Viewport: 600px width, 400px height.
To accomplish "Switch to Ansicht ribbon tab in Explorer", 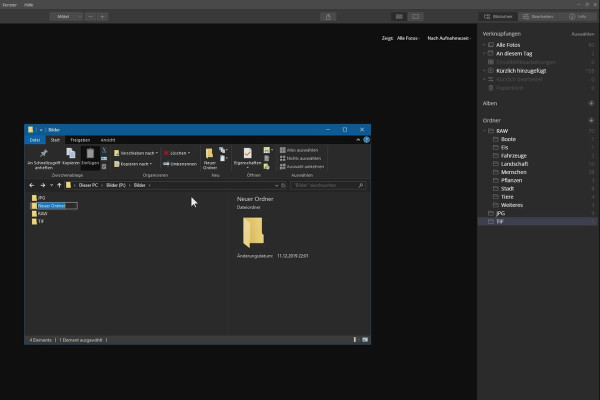I will [x=108, y=140].
